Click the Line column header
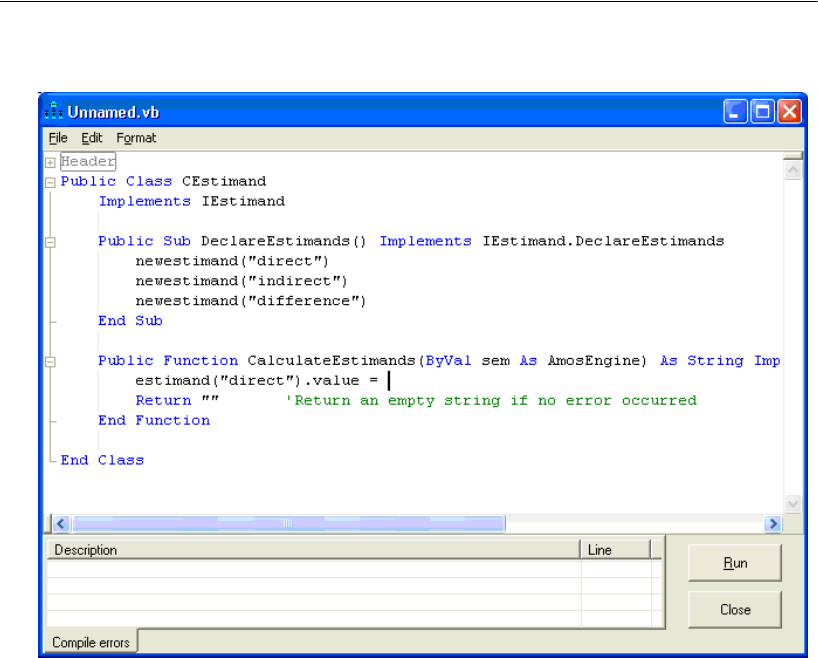The width and height of the screenshot is (818, 658). 616,550
